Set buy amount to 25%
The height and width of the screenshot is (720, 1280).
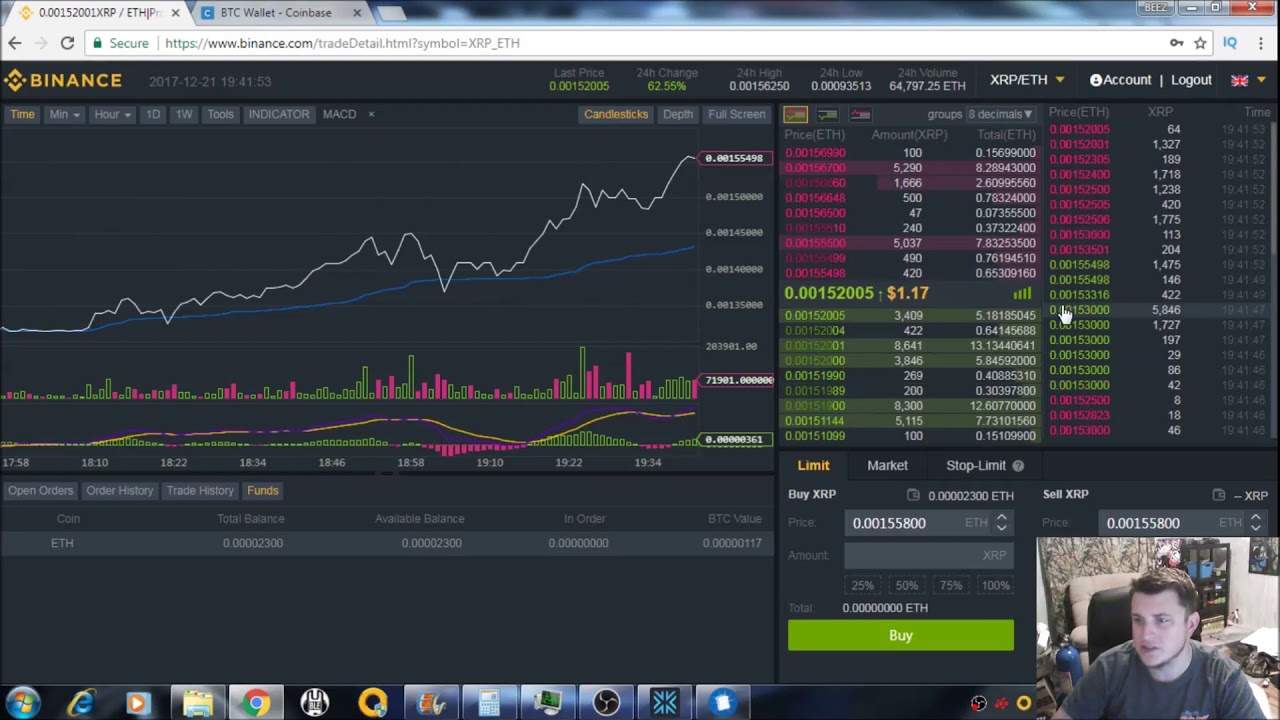pos(862,585)
